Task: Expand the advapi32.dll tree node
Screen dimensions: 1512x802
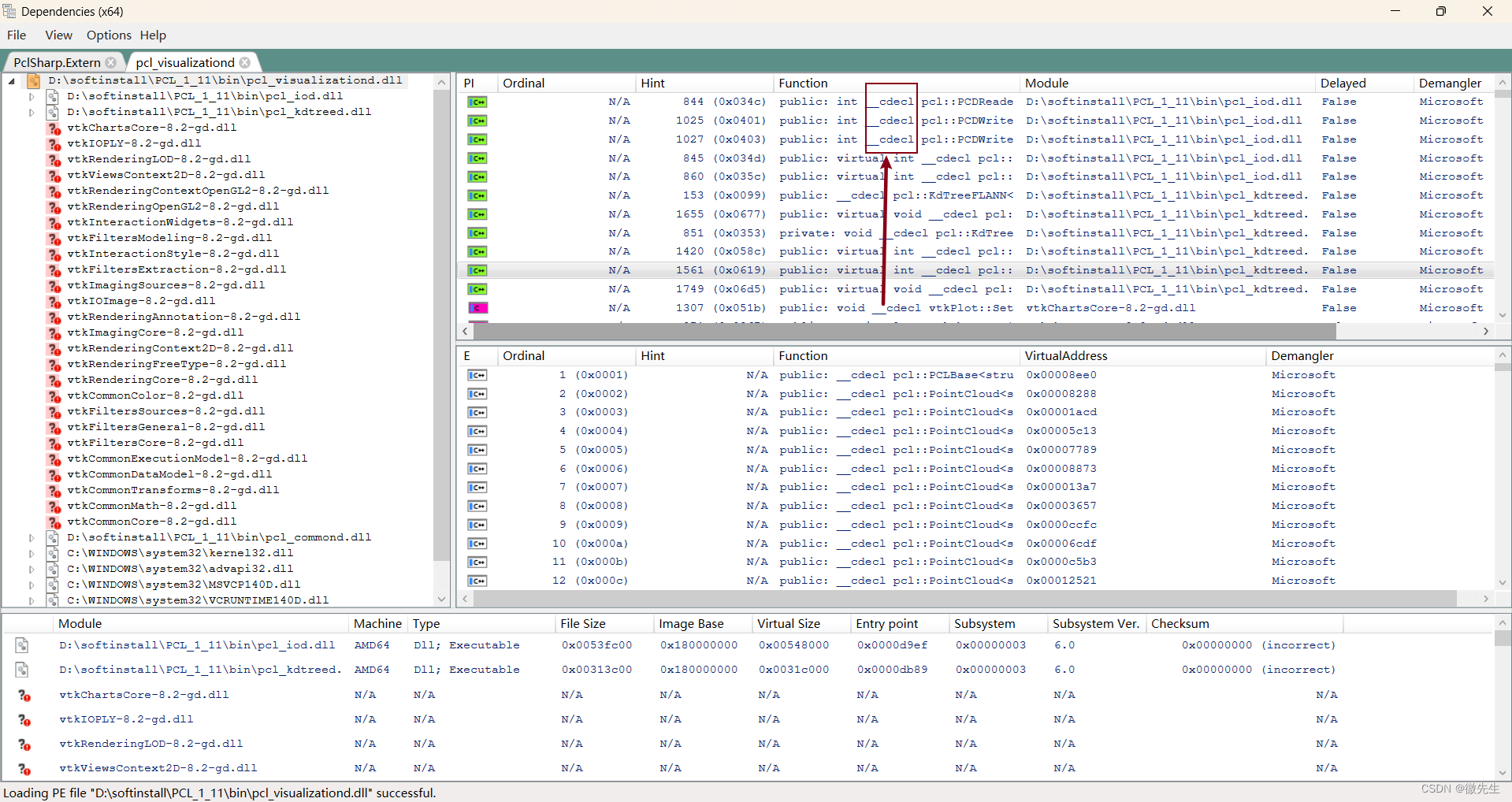Action: click(x=32, y=569)
